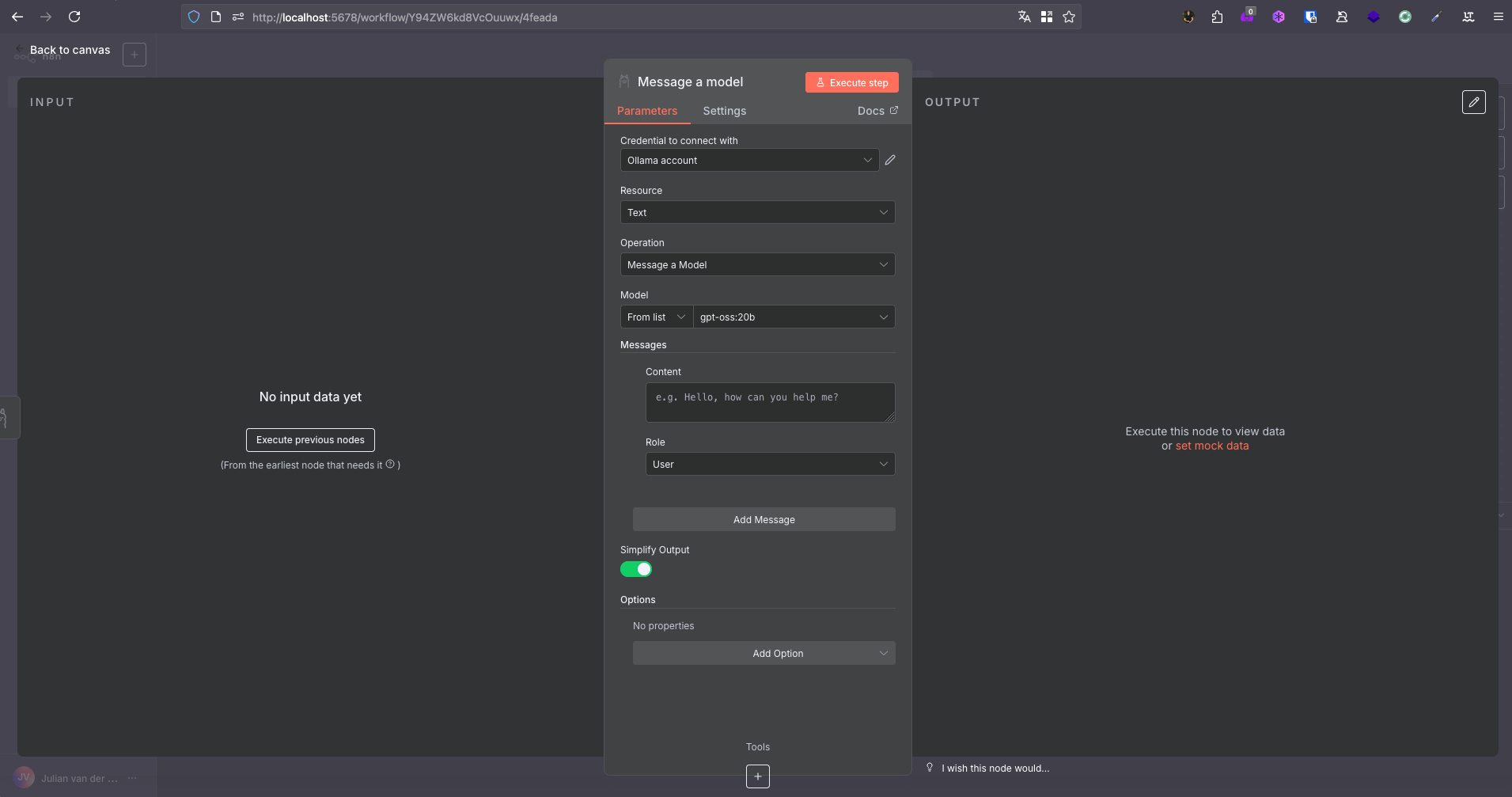
Task: Open the Resource dropdown showing Text
Action: coord(756,212)
